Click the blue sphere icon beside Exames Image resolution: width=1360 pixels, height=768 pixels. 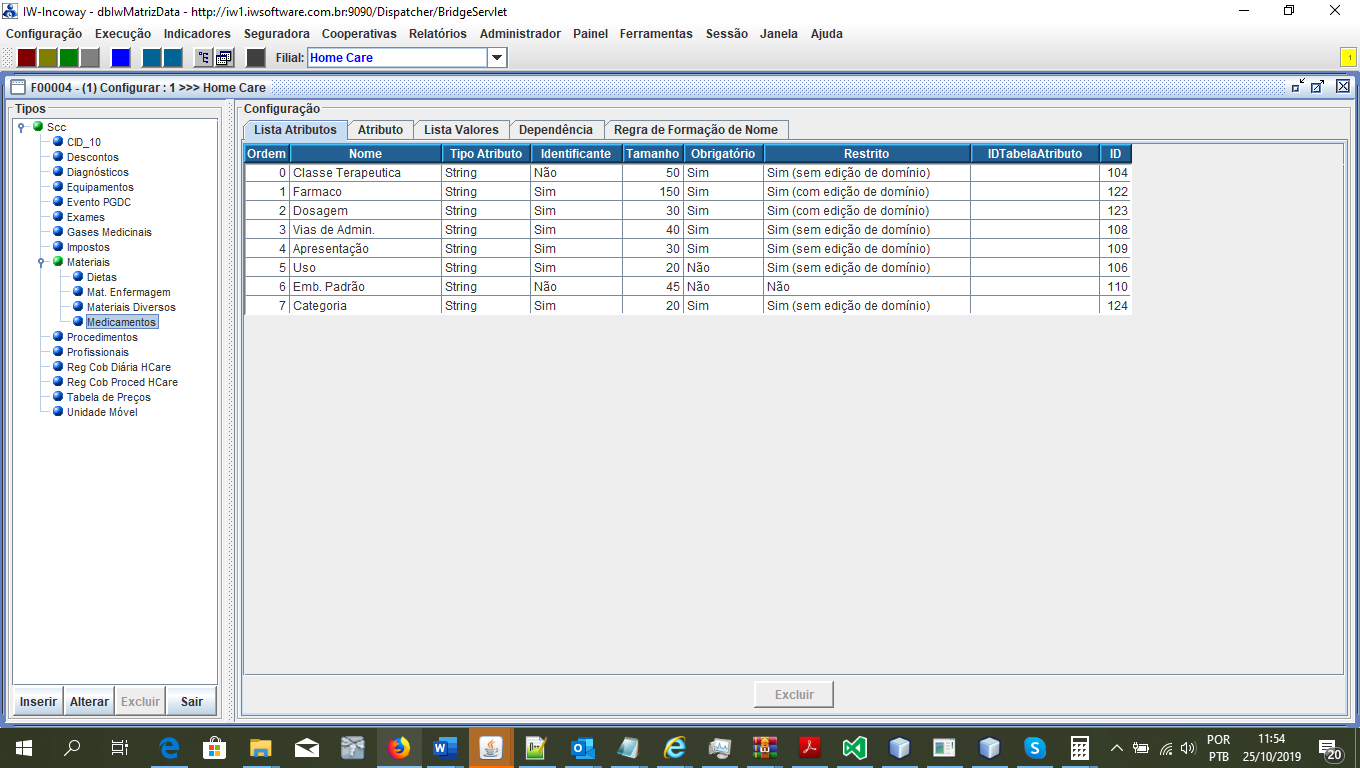click(x=58, y=217)
